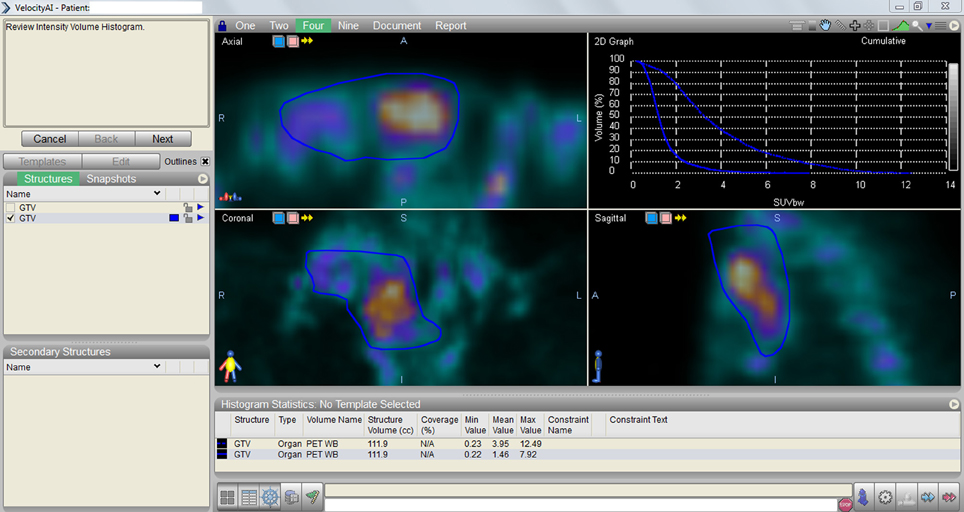This screenshot has width=964, height=512.
Task: Open Structures Name column dropdown
Action: [157, 193]
